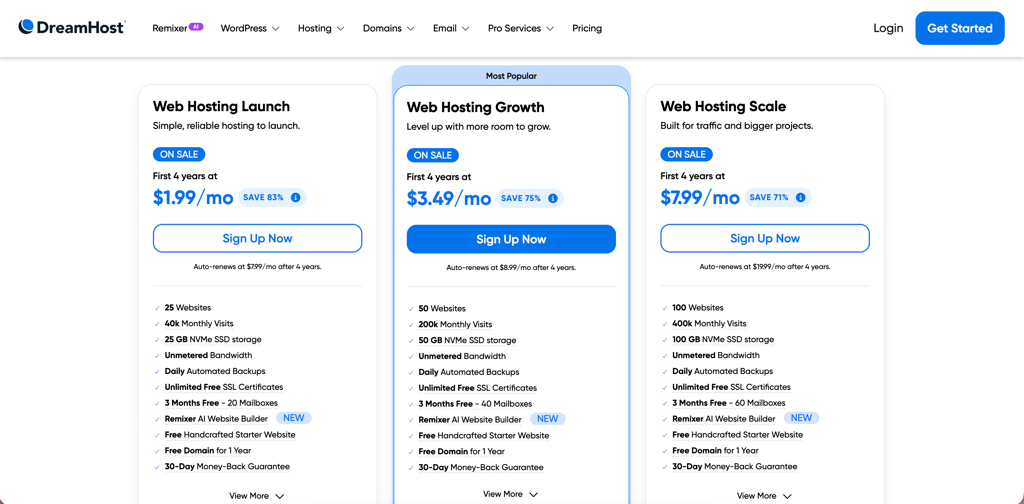Click Auto-renews at $19.99/mo text
This screenshot has height=504, width=1024.
[765, 267]
